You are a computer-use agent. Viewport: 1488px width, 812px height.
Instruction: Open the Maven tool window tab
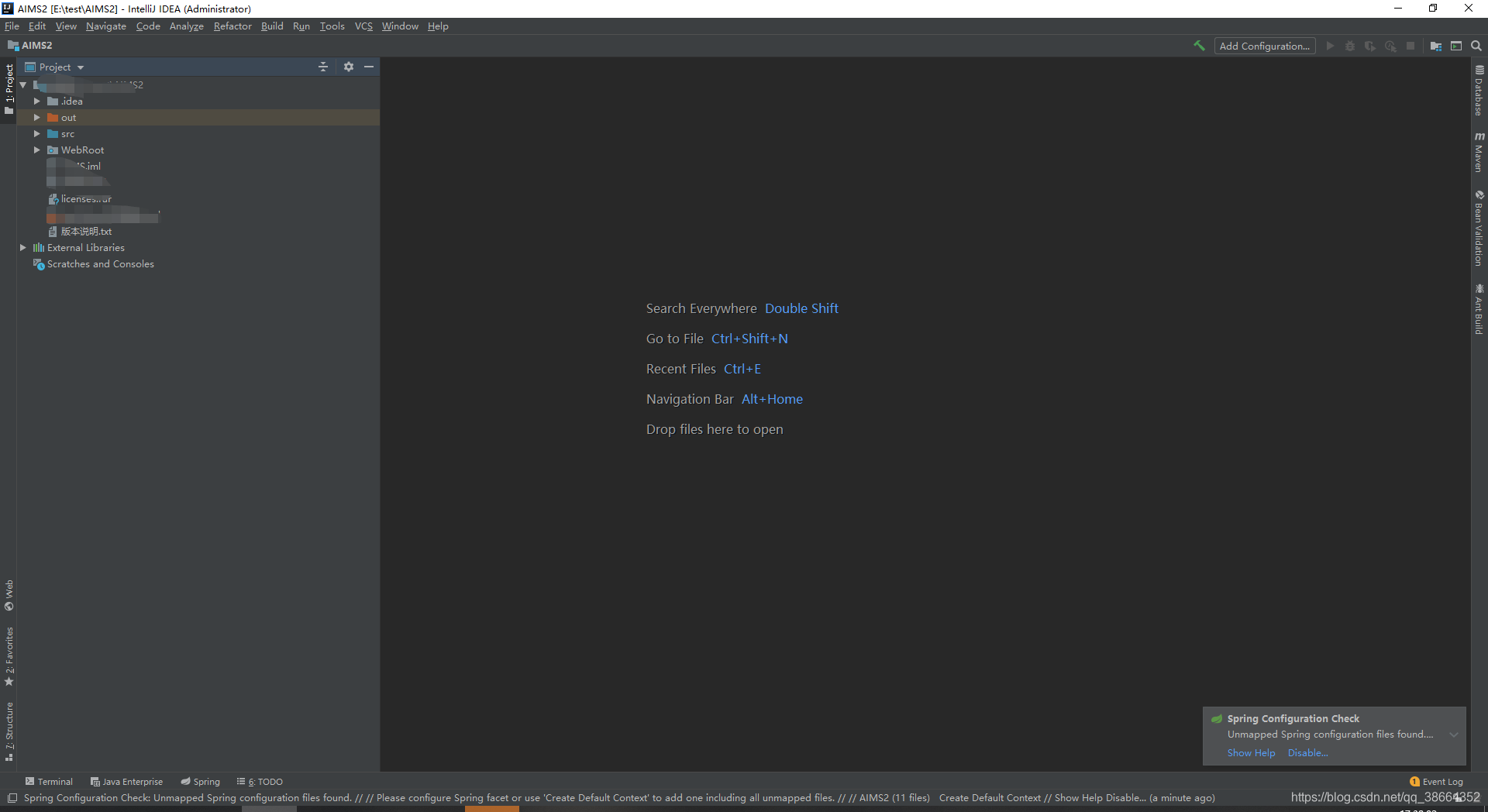pyautogui.click(x=1479, y=152)
